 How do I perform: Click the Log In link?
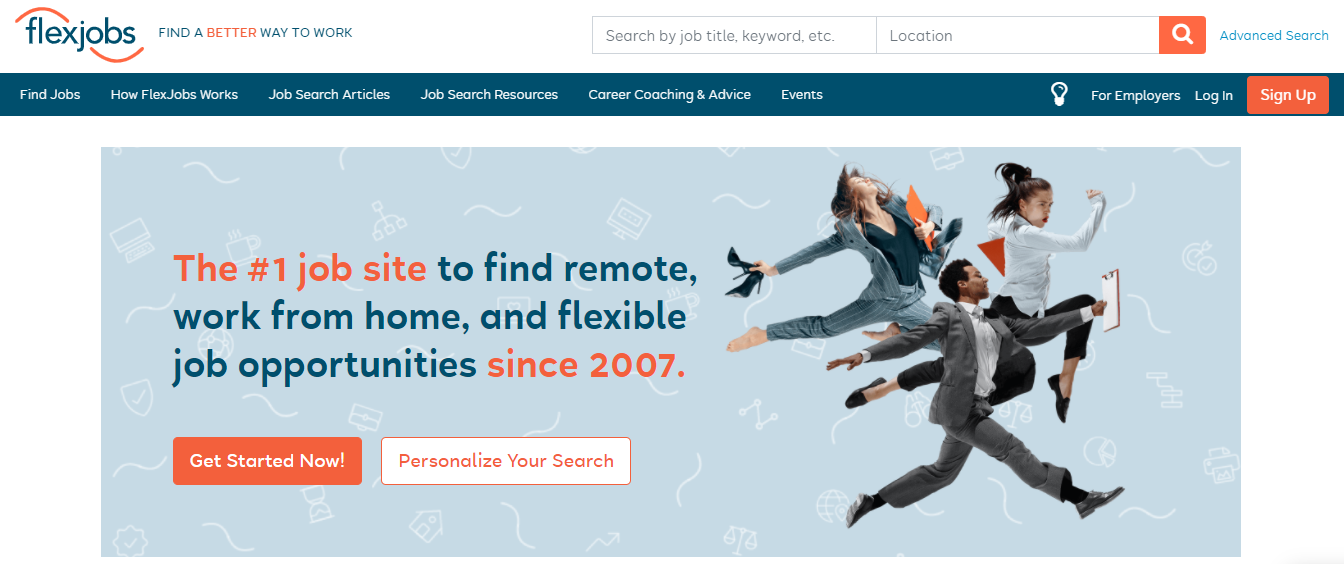1213,96
